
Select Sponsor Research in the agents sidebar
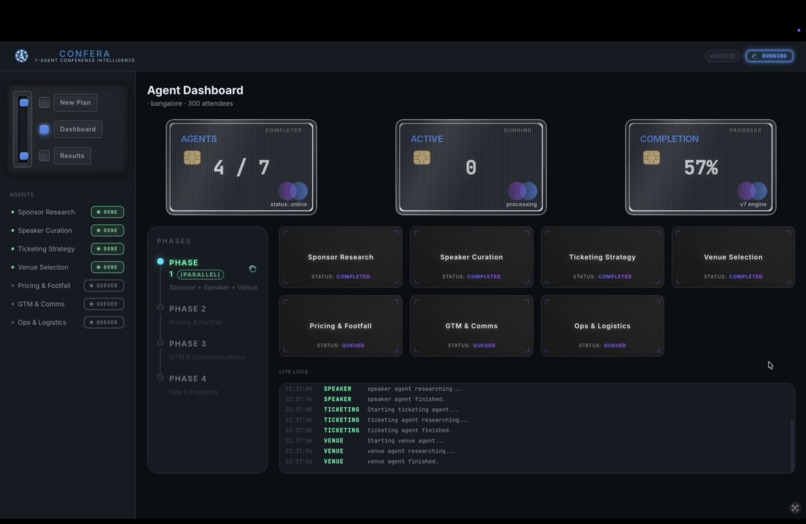point(46,212)
